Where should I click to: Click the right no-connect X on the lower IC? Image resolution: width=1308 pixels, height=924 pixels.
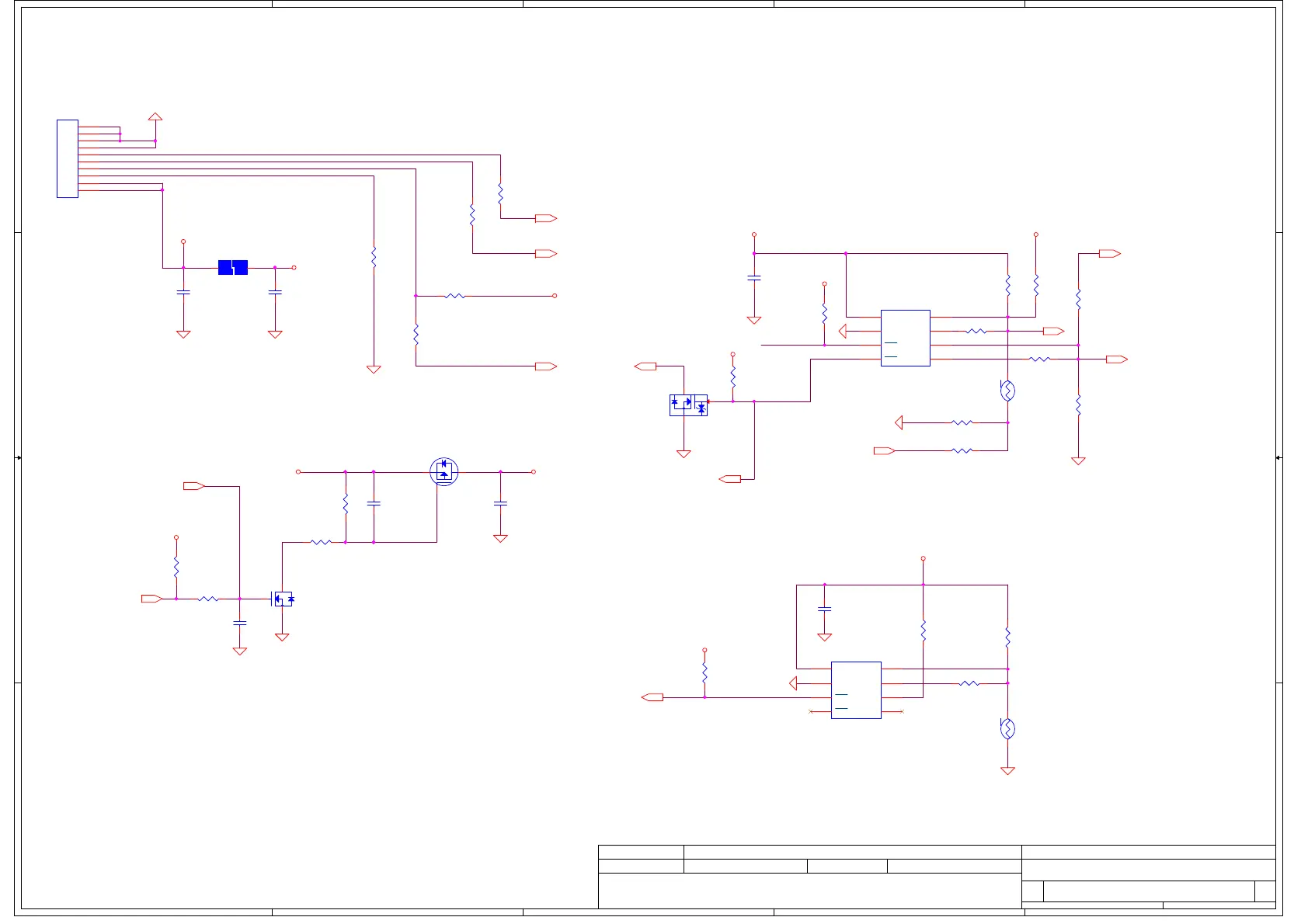pos(902,711)
